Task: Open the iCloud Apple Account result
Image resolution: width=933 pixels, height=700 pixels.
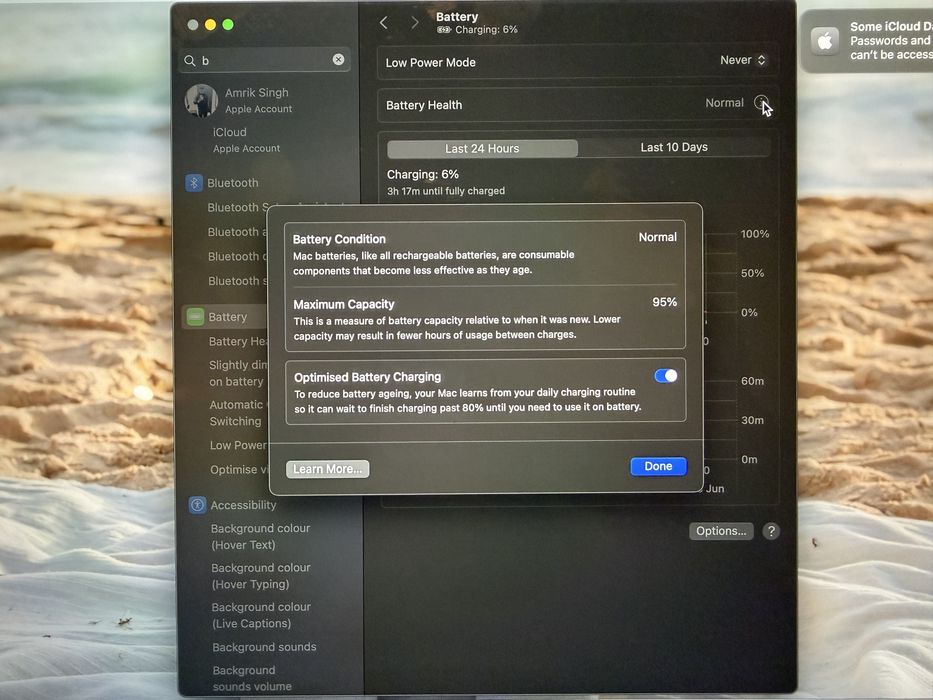Action: pyautogui.click(x=246, y=140)
